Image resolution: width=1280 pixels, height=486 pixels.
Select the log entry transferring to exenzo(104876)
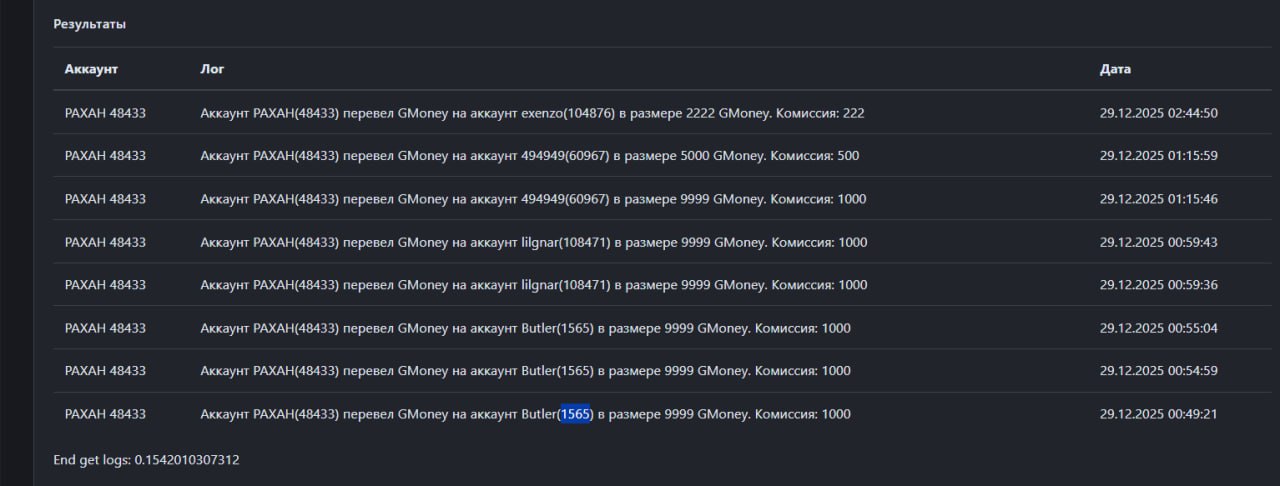tap(531, 113)
